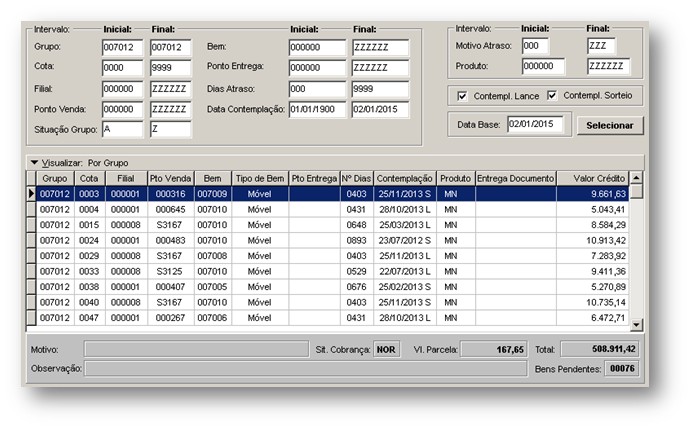Click the Bem Final input field

click(x=380, y=48)
